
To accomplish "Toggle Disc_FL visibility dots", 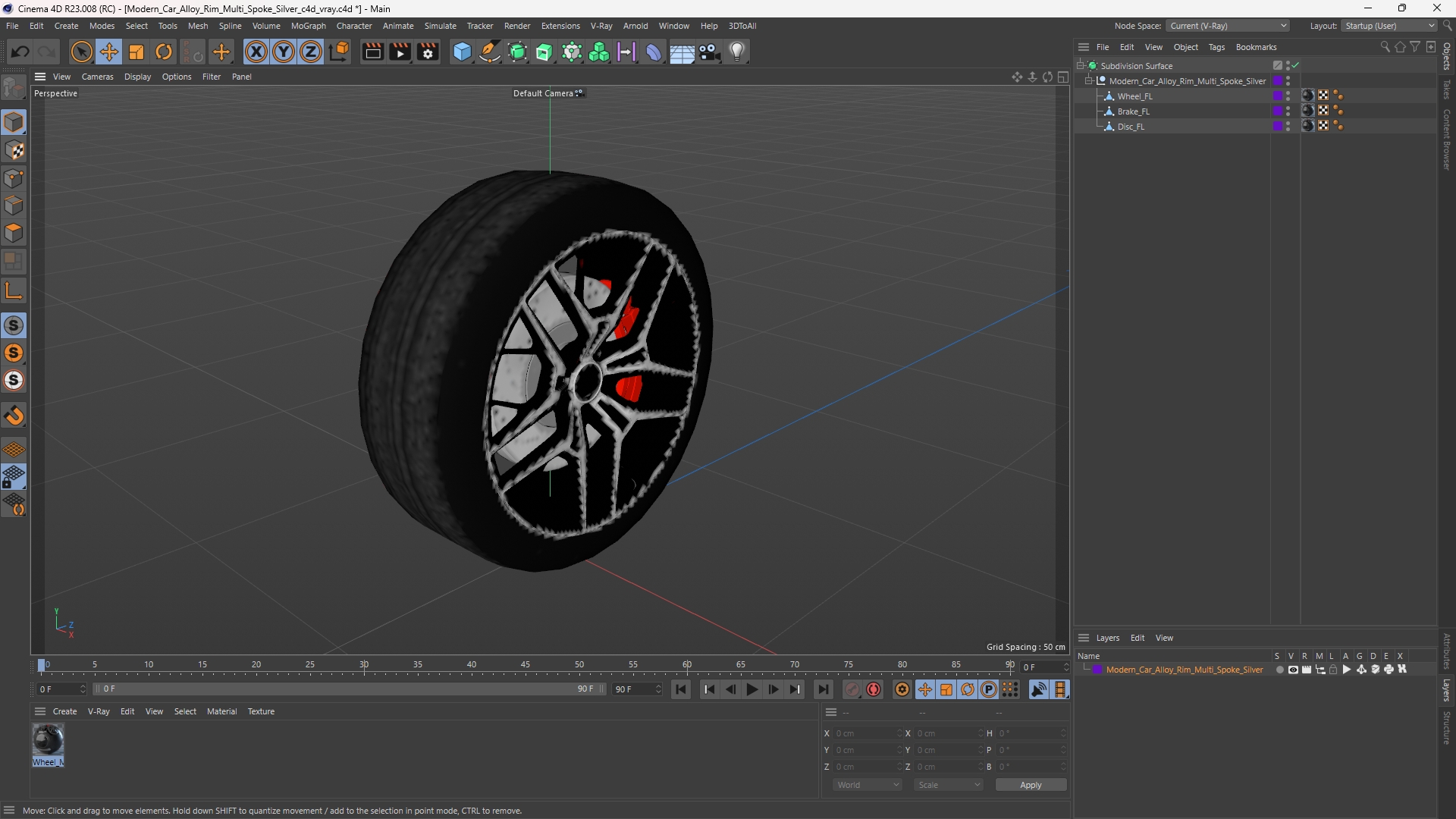I will pos(1288,126).
